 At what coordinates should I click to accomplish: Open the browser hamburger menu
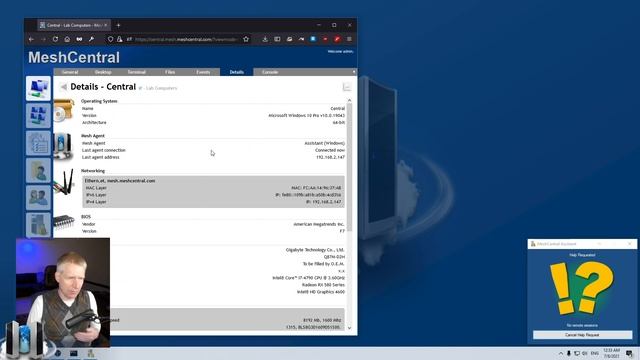(349, 39)
